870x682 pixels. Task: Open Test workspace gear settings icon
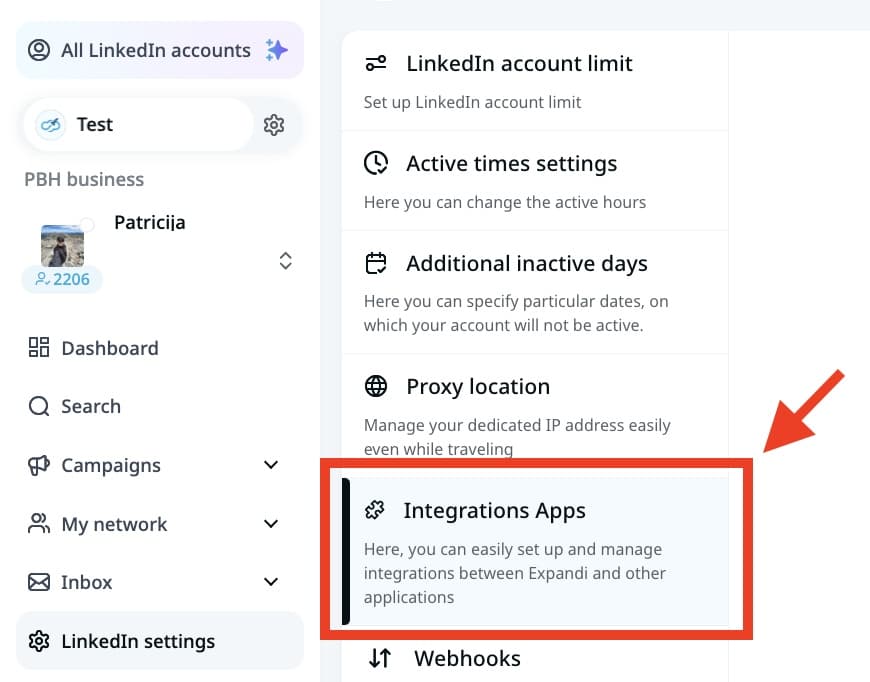(274, 125)
